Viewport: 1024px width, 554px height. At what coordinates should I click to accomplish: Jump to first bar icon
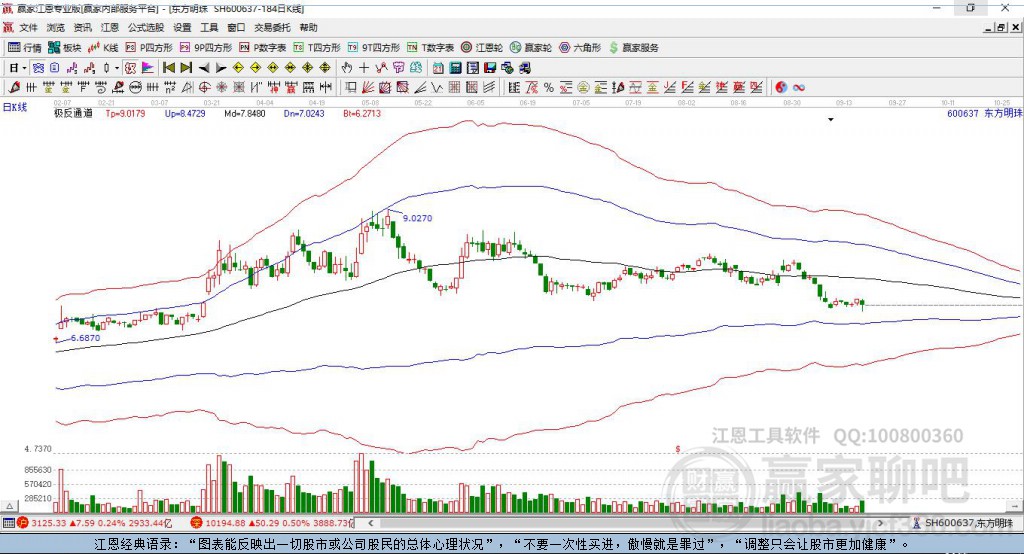tap(169, 68)
